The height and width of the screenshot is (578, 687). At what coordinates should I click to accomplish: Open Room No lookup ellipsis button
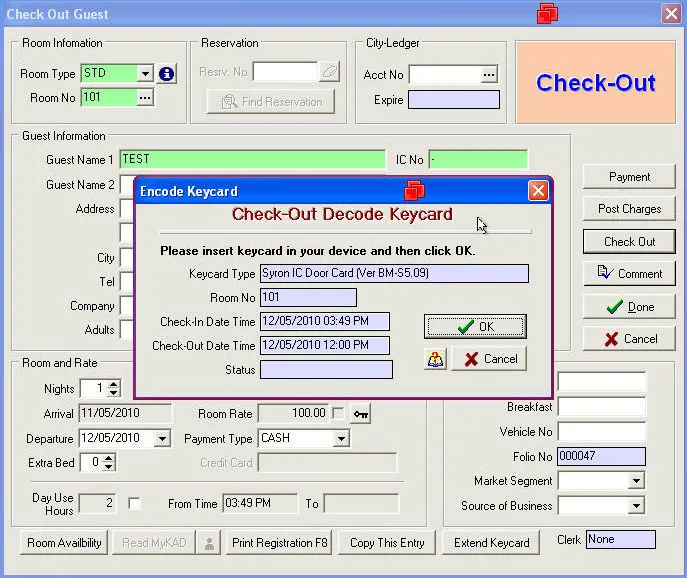click(x=145, y=98)
